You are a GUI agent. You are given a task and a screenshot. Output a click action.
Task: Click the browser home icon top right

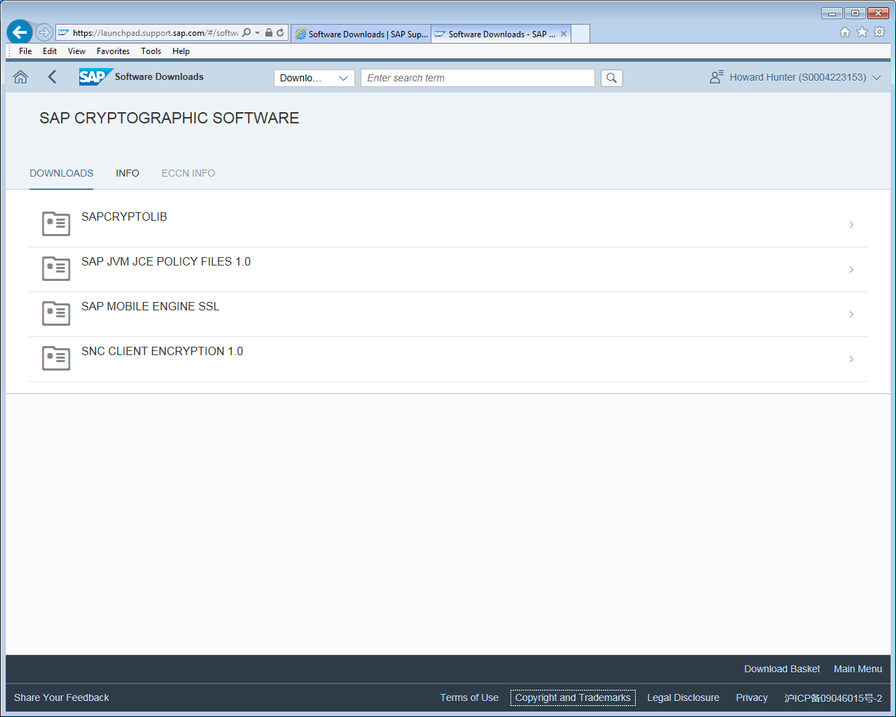point(845,32)
